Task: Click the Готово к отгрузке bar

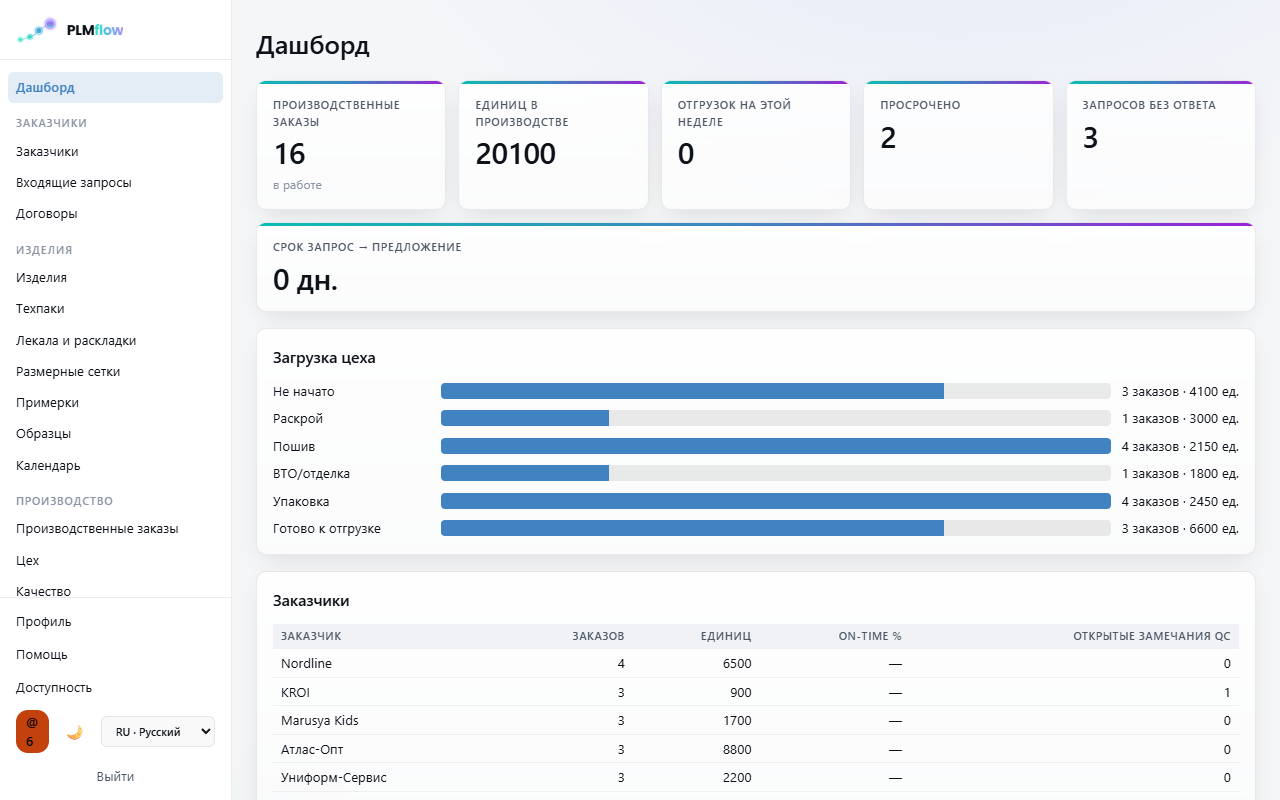Action: click(x=776, y=528)
